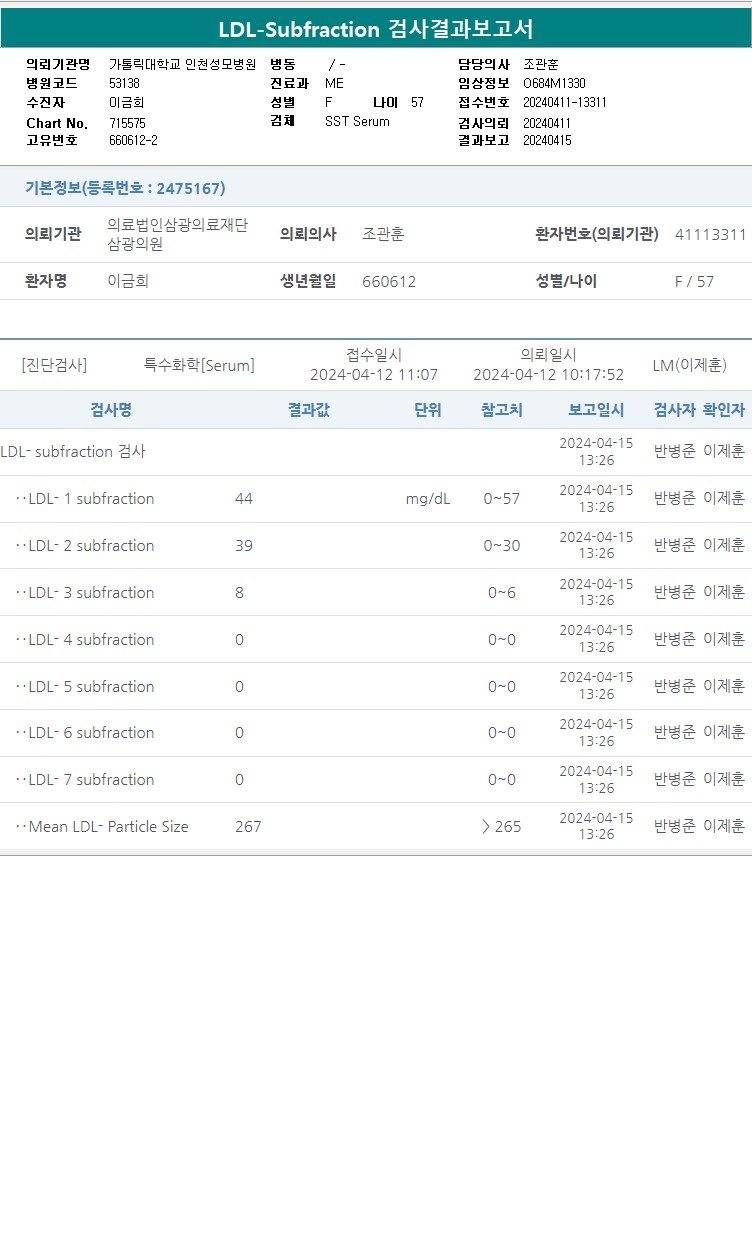Click the 검사자 확인자 column header

click(699, 410)
